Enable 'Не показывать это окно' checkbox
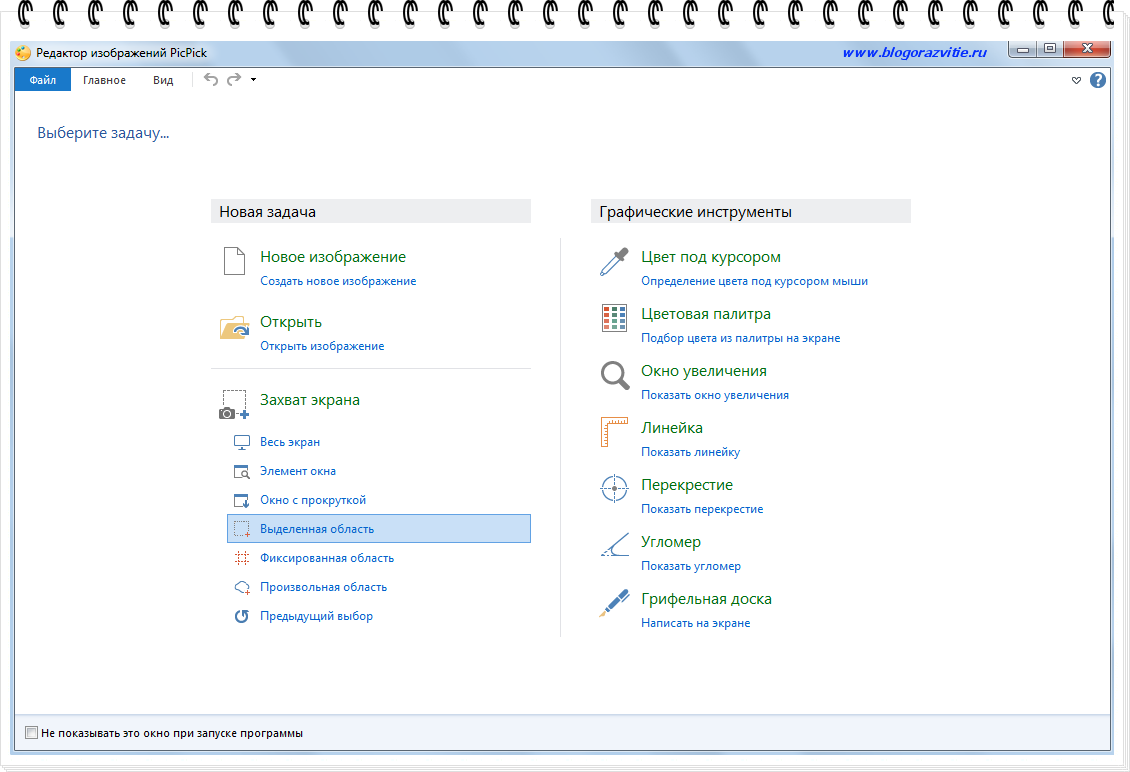The image size is (1130, 772). coord(31,733)
